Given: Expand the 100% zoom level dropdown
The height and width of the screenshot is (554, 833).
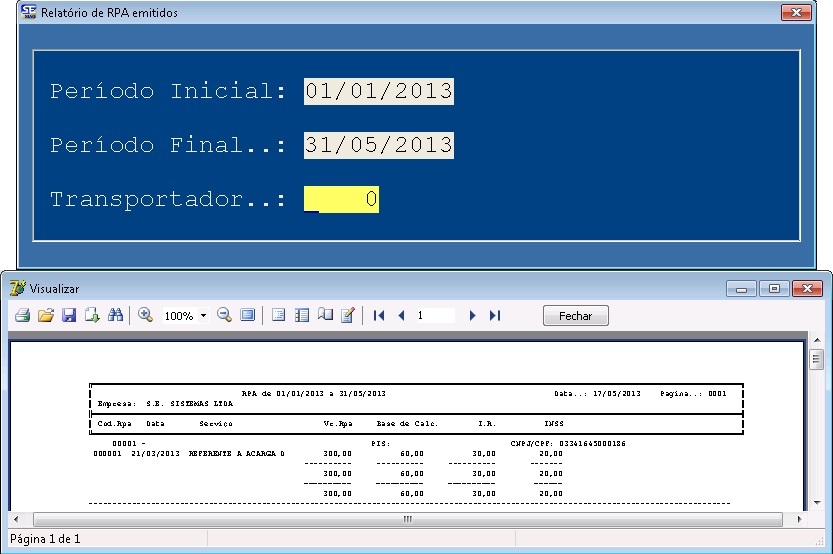Looking at the screenshot, I should point(203,316).
